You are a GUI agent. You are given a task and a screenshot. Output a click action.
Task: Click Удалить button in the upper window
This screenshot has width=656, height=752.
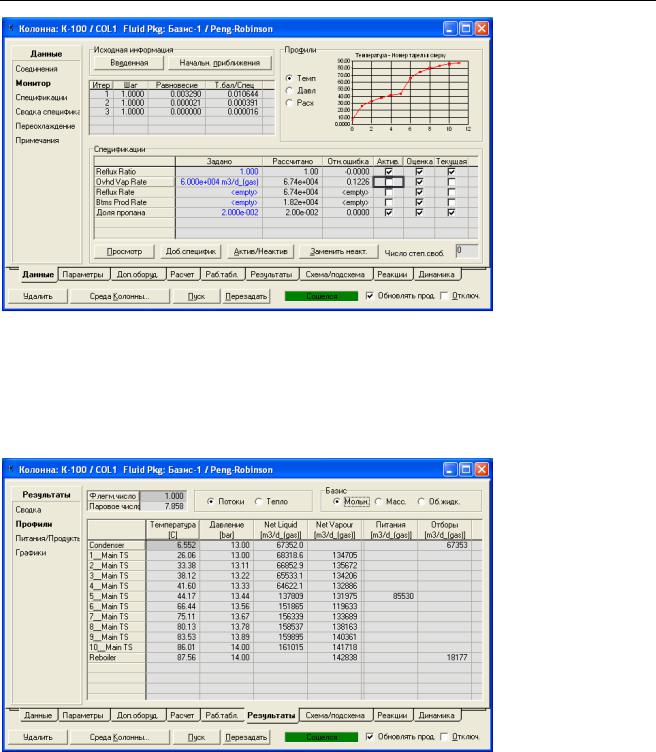(38, 296)
